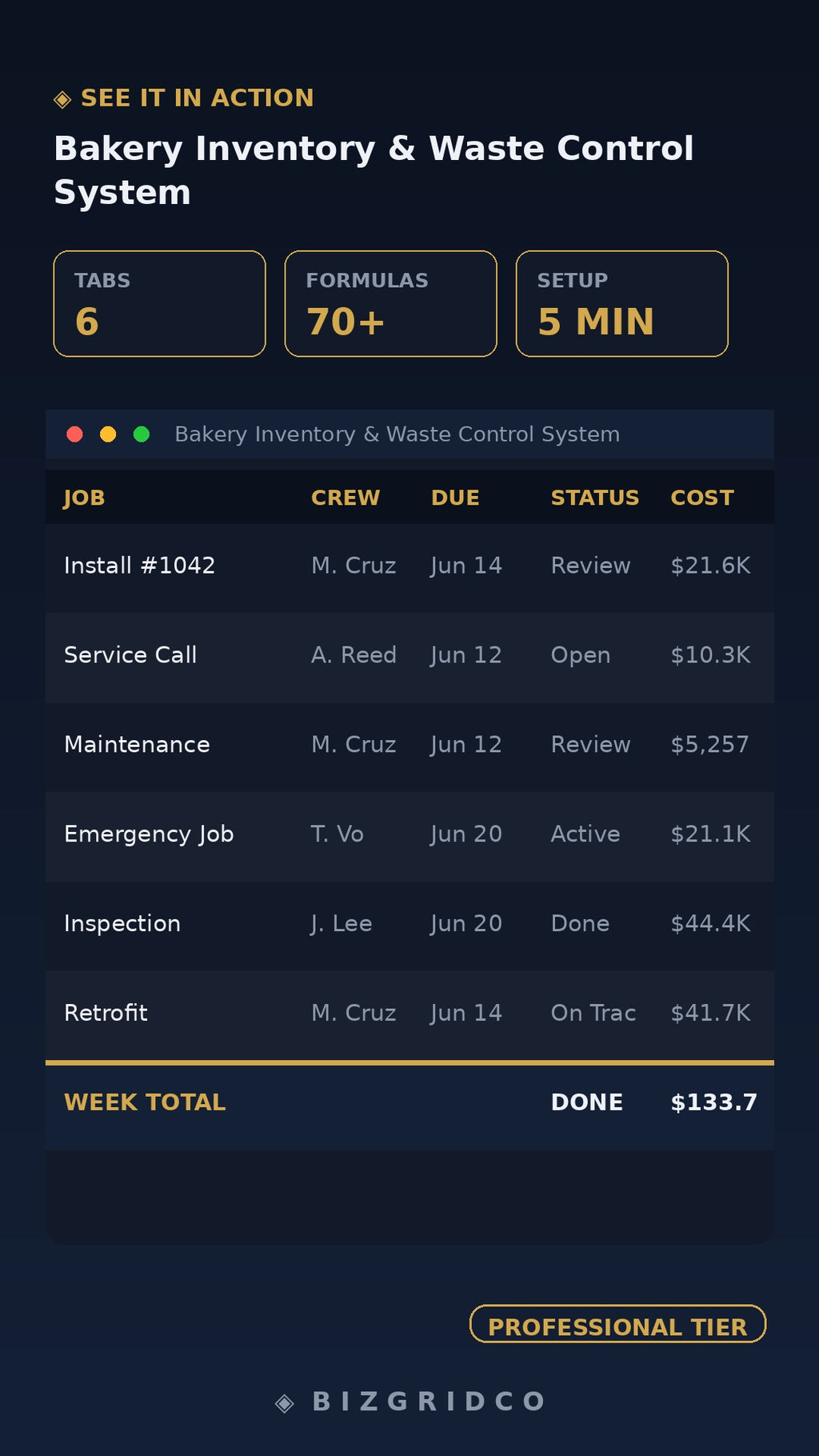The image size is (819, 1456).
Task: Click the diamond logo beside BIZGRIDCO
Action: (x=285, y=1403)
